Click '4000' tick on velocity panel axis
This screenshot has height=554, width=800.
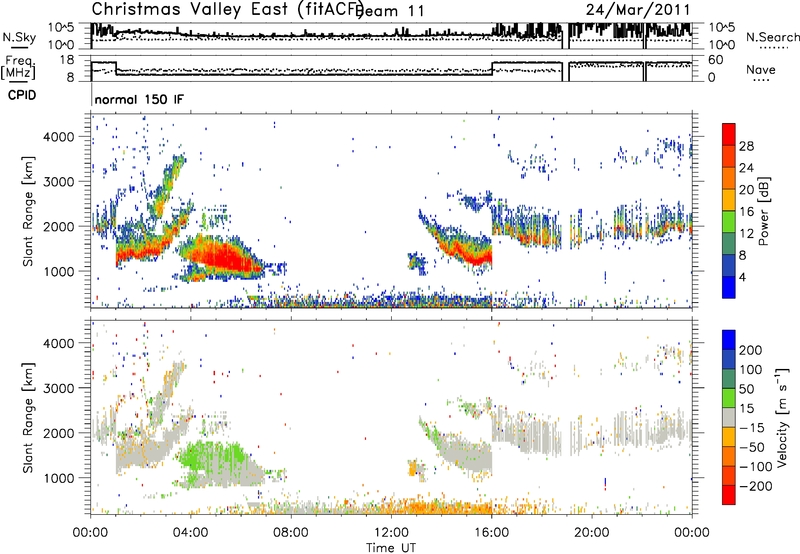click(58, 343)
